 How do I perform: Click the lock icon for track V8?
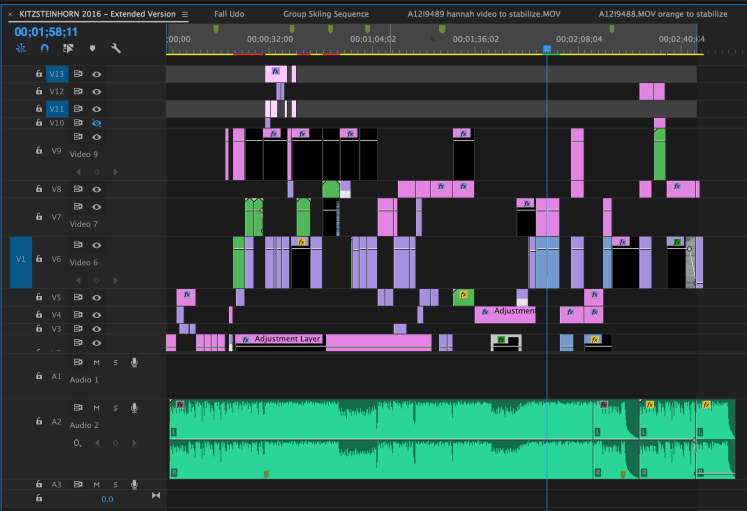coord(39,189)
